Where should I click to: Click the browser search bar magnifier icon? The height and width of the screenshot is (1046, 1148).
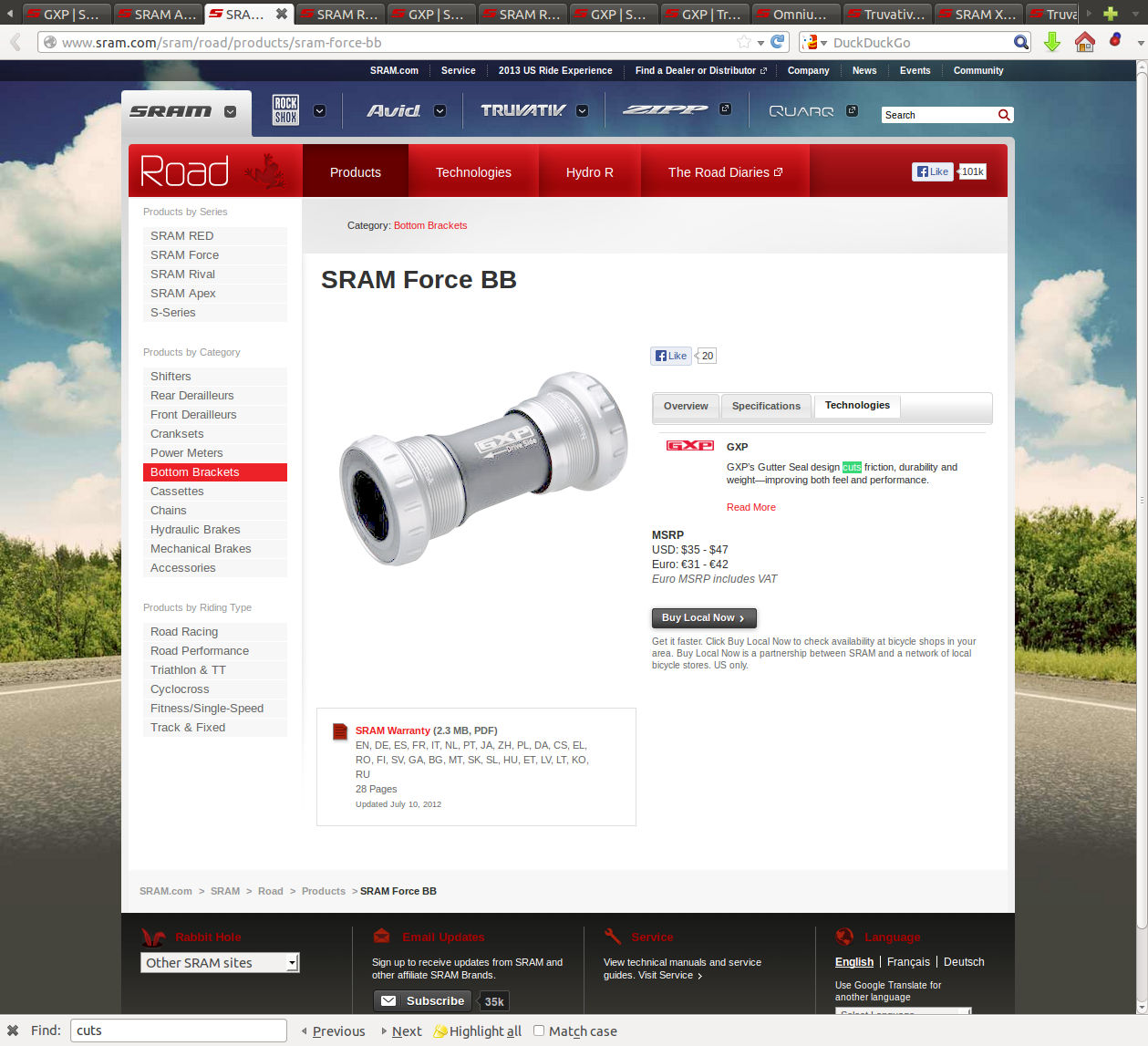pos(1021,42)
